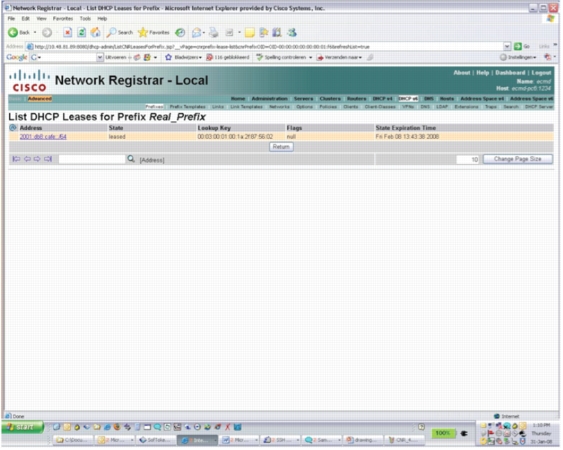Go to previous page of leases list
Viewport: 563px width, 450px height.
(27, 159)
